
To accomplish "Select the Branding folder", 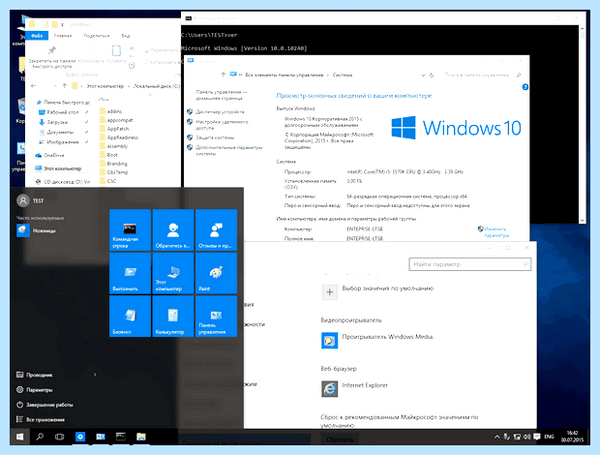I will 113,163.
